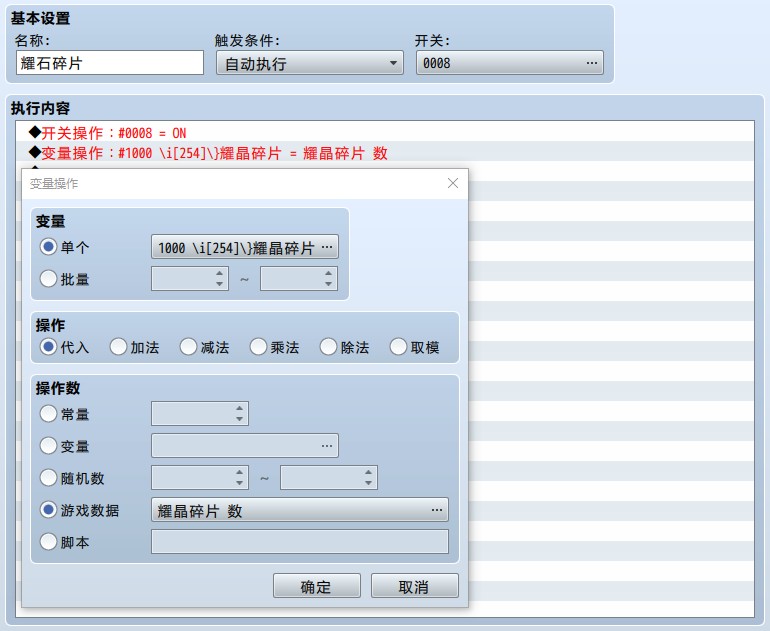Select the 游戏数据 operand option

coord(48,510)
